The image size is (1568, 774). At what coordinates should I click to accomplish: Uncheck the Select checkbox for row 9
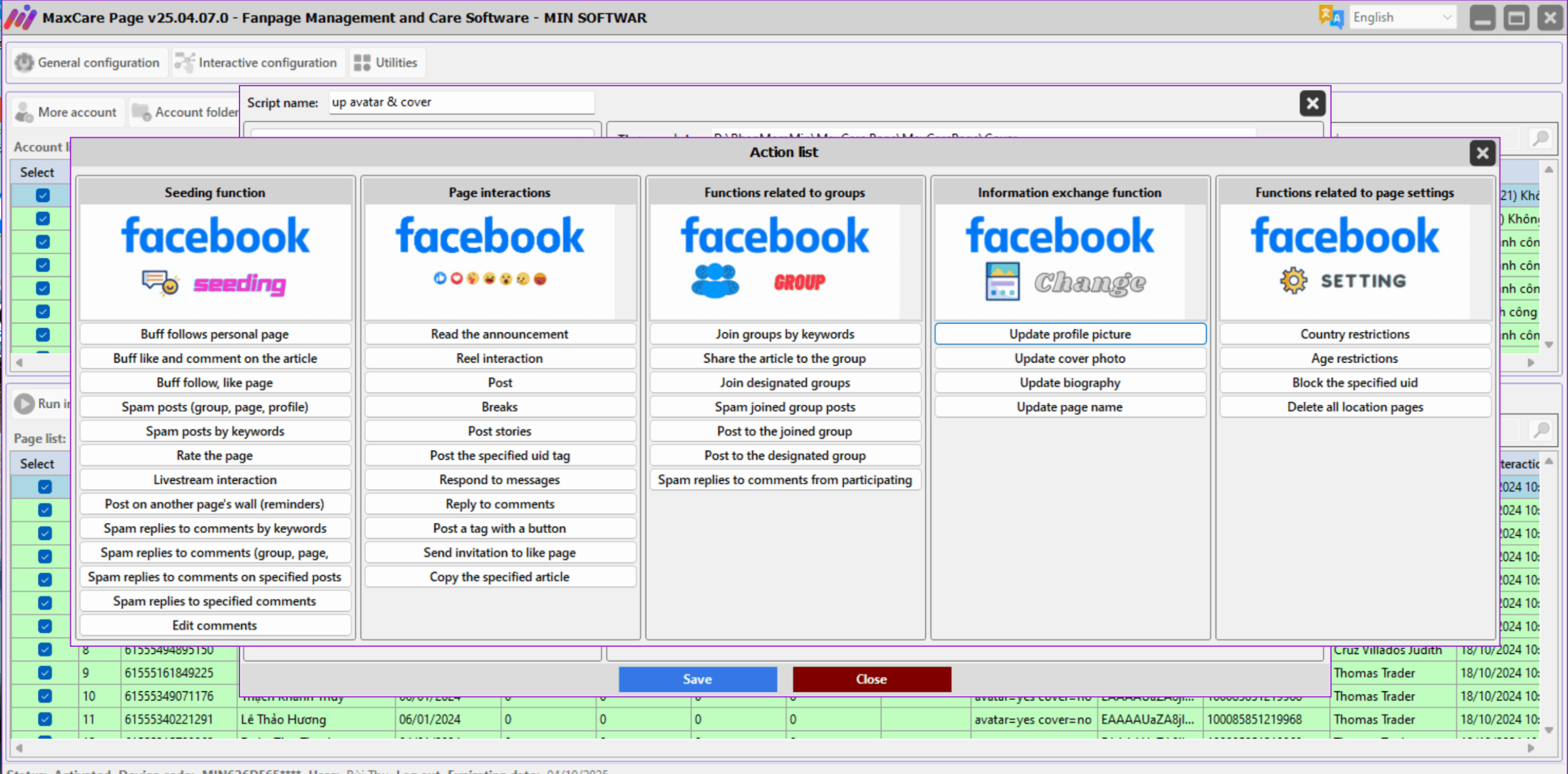43,672
